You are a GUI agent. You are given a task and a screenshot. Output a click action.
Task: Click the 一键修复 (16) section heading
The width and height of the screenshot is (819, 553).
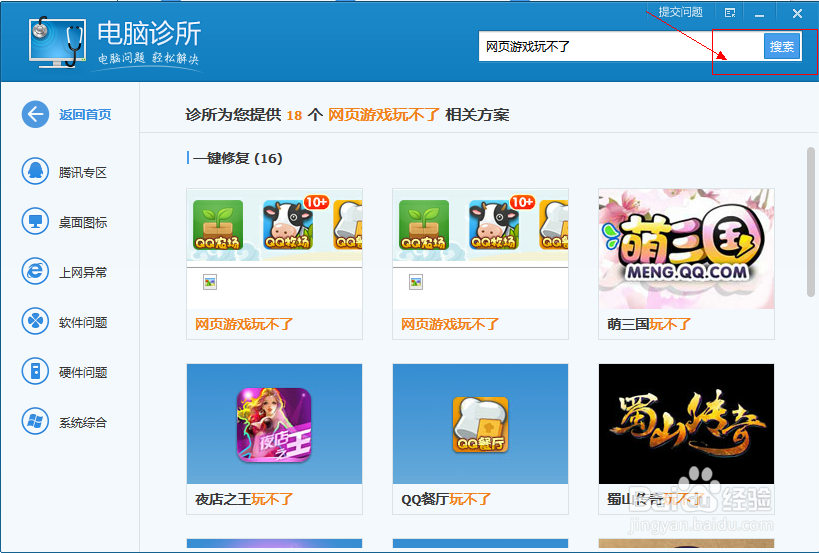[x=238, y=158]
